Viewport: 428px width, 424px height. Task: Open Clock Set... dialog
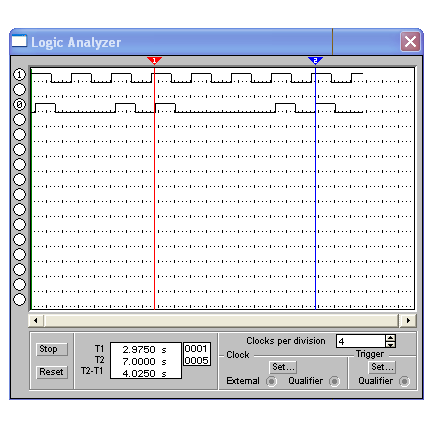pos(283,367)
